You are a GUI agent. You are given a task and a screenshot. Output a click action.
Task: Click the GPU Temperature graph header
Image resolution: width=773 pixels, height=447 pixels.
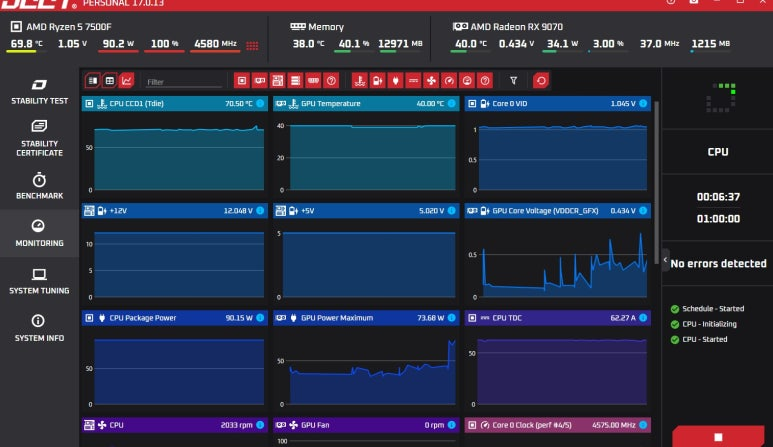point(366,103)
